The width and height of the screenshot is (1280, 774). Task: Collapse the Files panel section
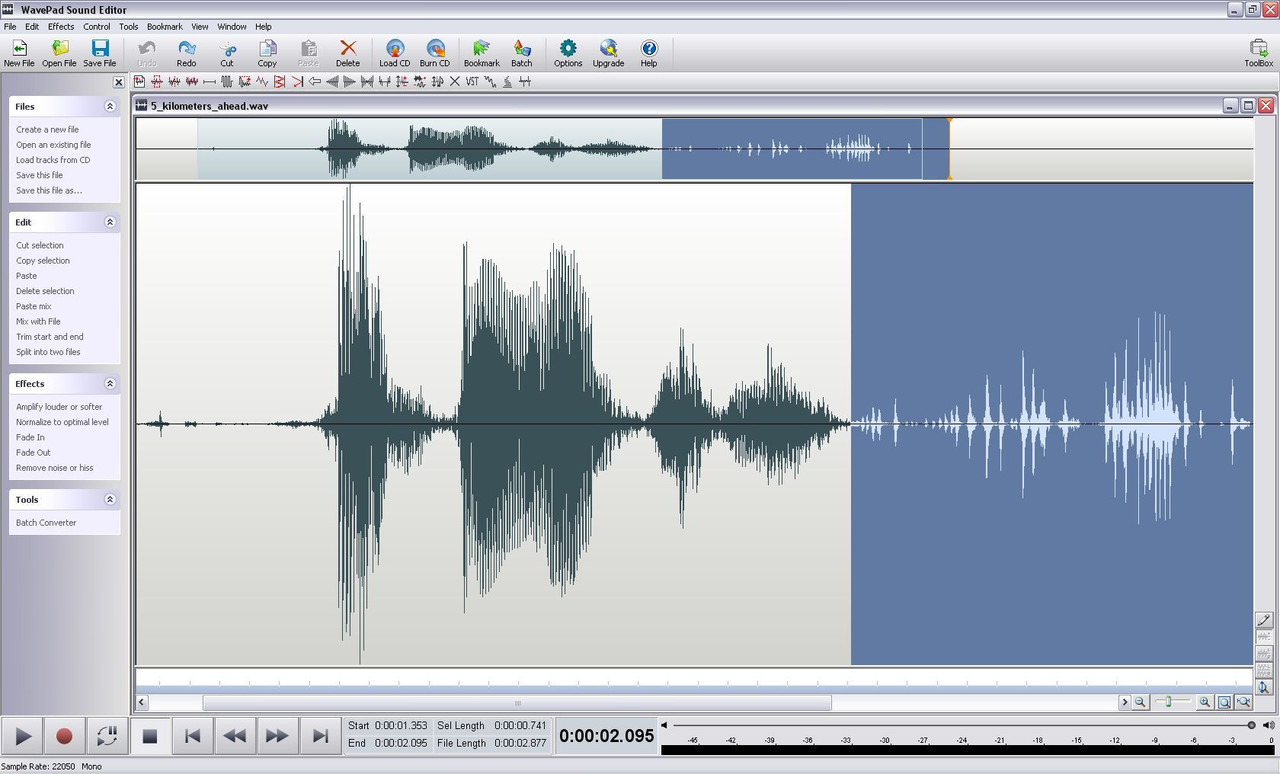pyautogui.click(x=110, y=106)
